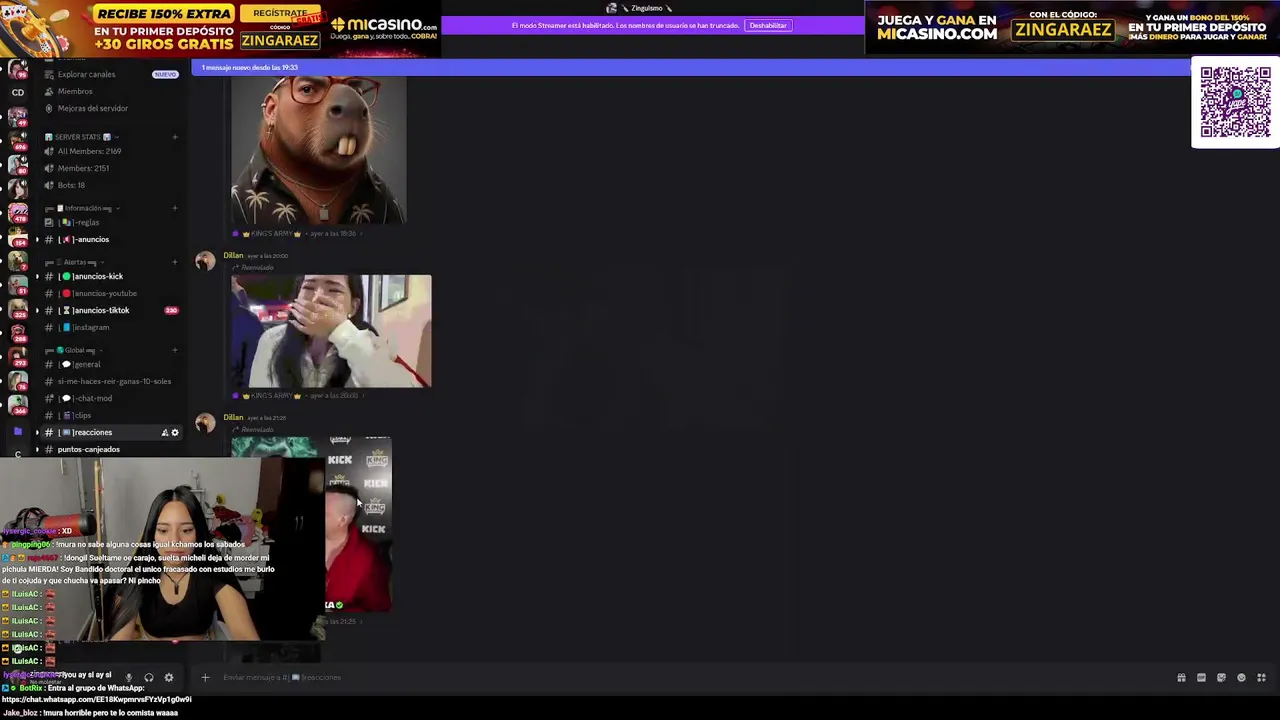This screenshot has height=720, width=1280.
Task: Focus the Enviar mensaje input field
Action: click(x=690, y=678)
